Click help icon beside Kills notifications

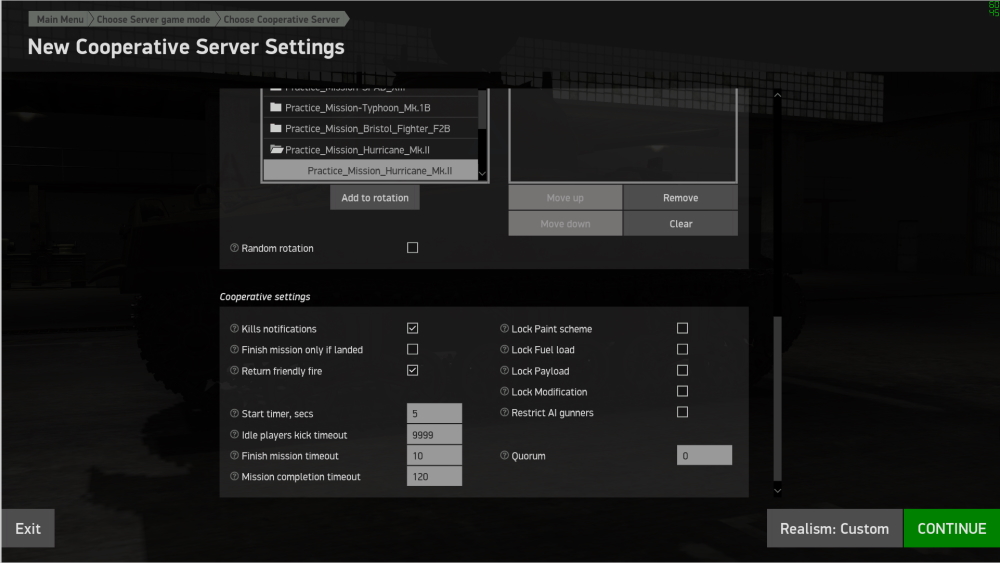[235, 329]
